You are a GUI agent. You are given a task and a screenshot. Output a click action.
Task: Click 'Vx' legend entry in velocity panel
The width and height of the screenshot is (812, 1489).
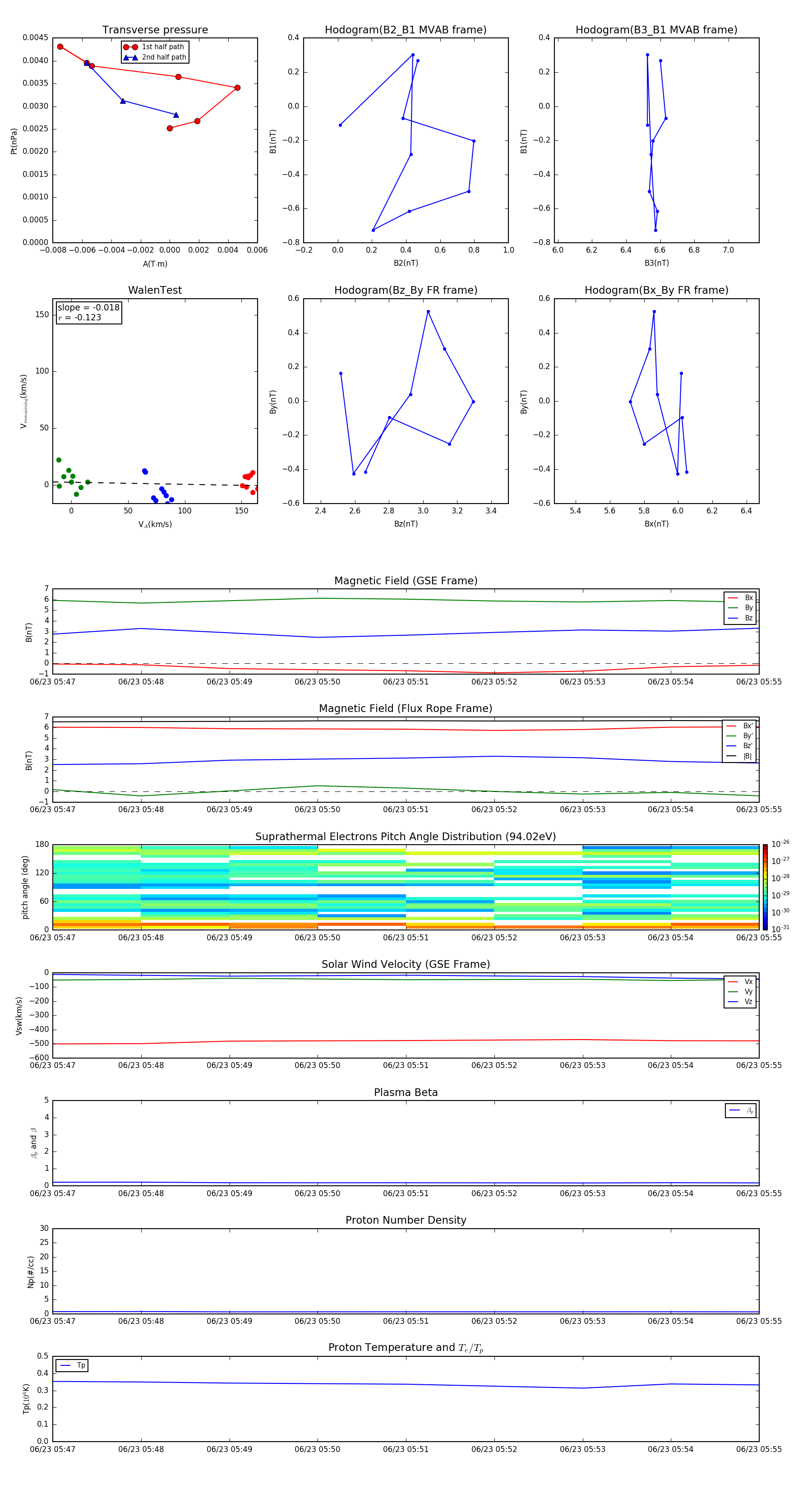click(740, 981)
